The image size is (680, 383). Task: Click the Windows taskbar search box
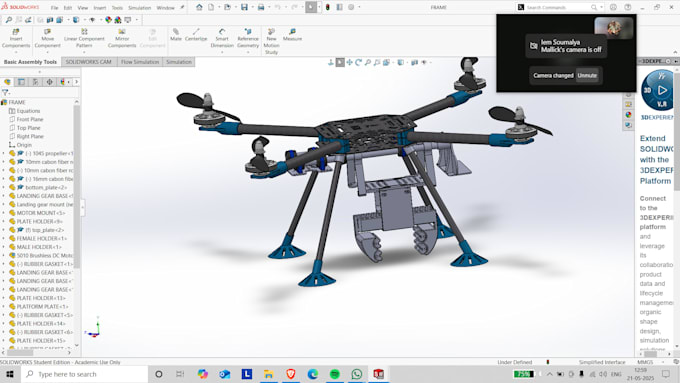click(85, 374)
